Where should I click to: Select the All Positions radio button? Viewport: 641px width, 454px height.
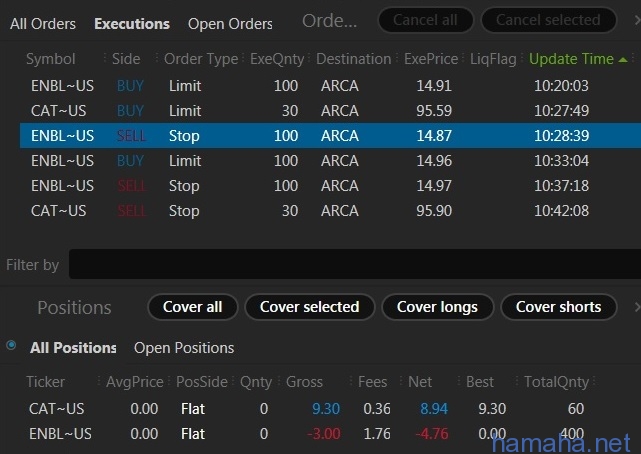point(11,346)
